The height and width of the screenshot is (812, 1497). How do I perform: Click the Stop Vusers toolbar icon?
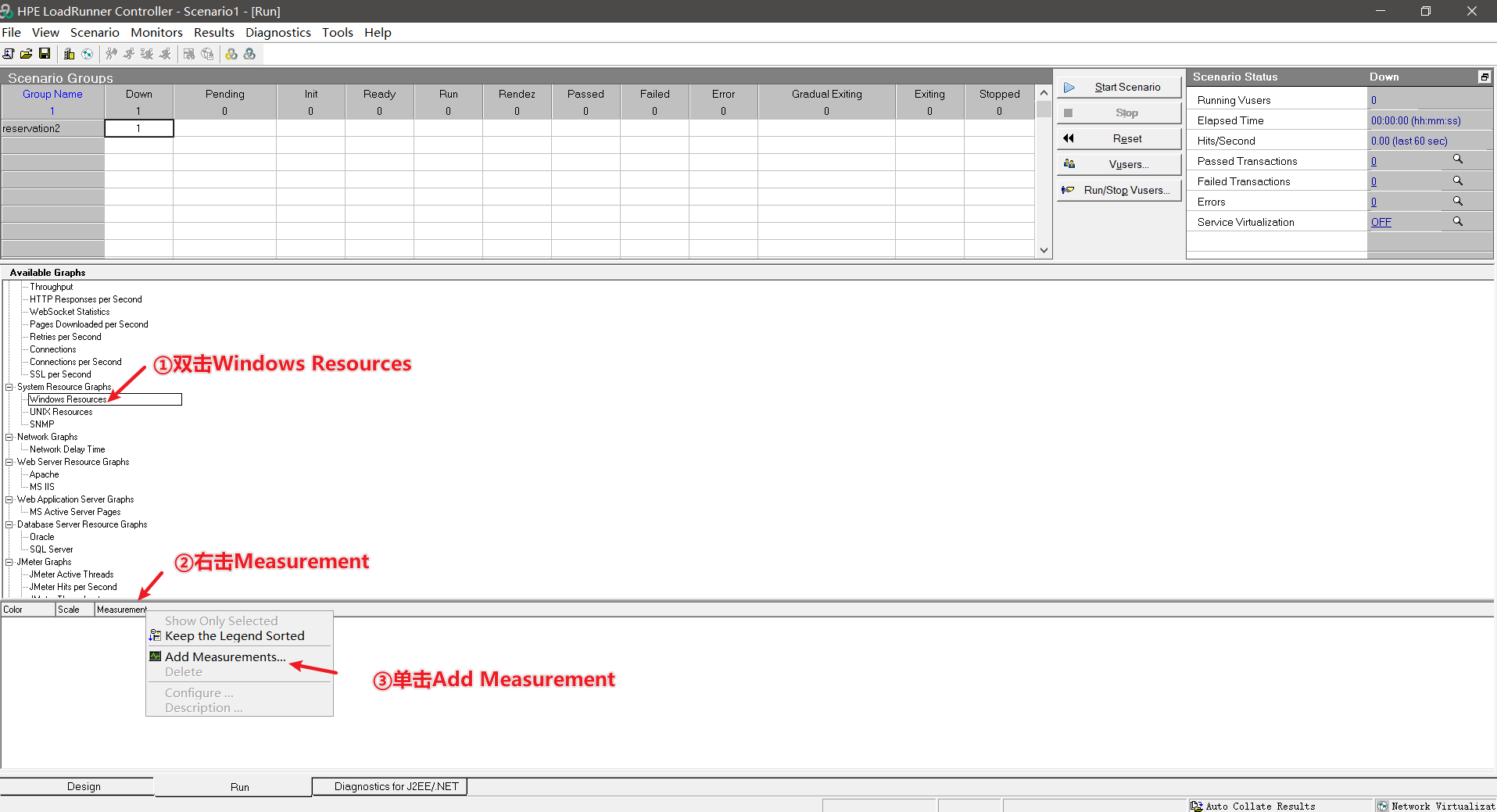[x=165, y=54]
